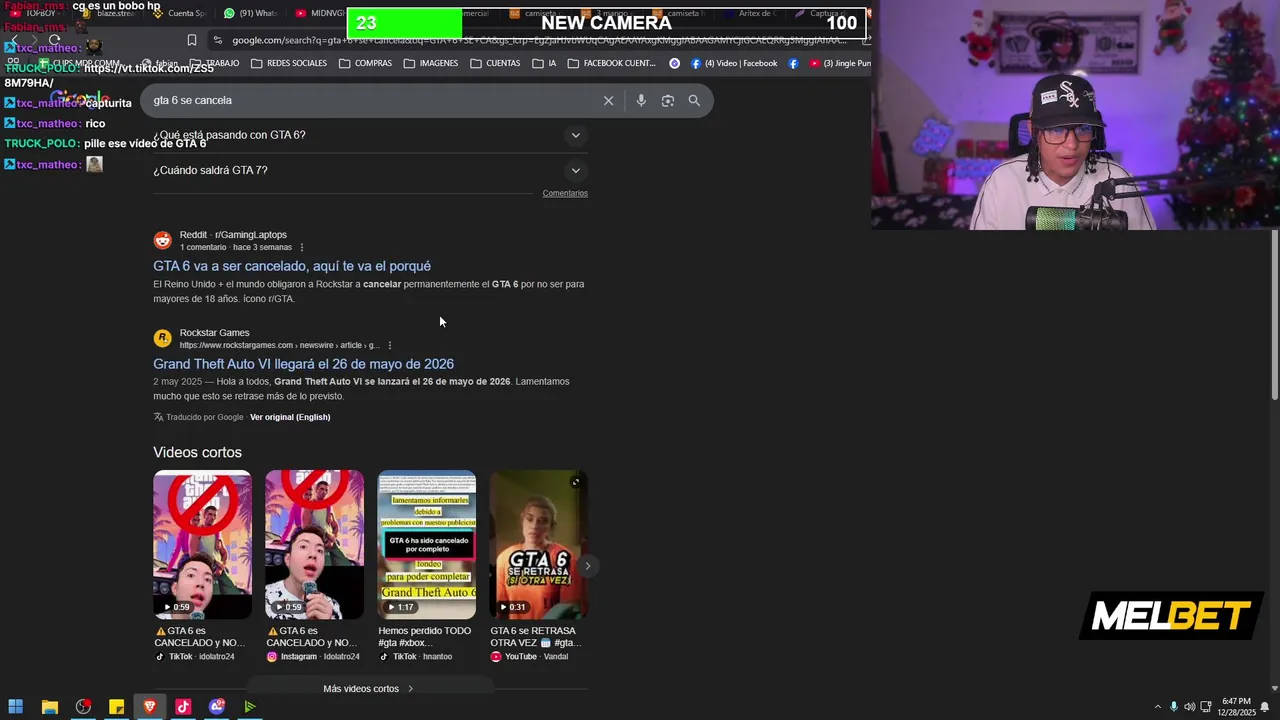Viewport: 1280px width, 720px height.
Task: Open Sticky Notes from the taskbar
Action: coord(116,707)
